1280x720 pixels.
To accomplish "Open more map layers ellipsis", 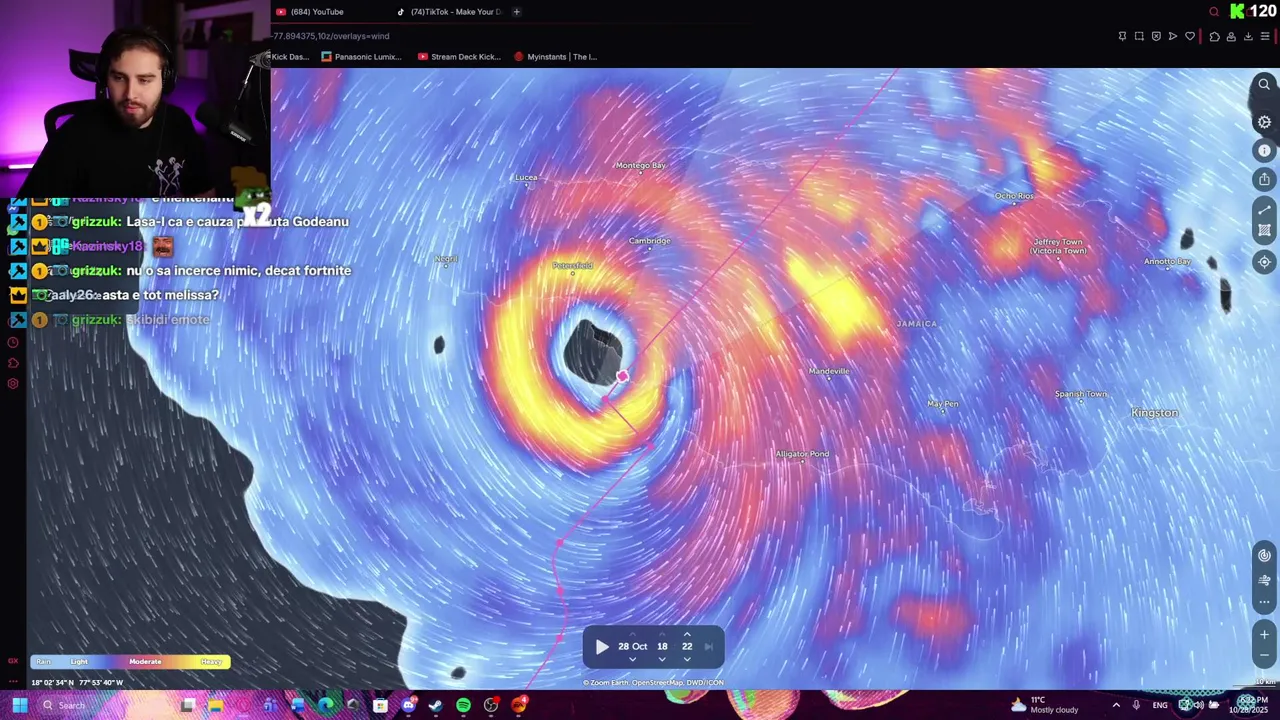I will [1264, 602].
